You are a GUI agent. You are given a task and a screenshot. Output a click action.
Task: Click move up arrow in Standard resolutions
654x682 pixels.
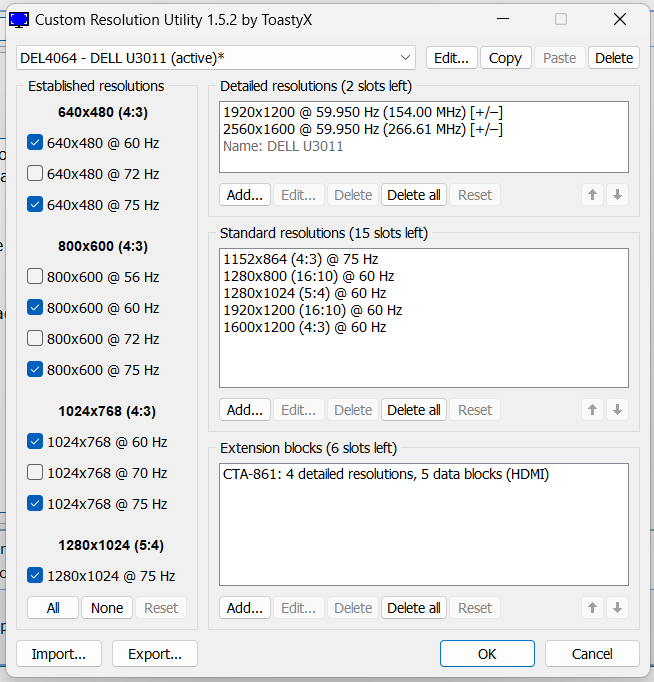[593, 410]
